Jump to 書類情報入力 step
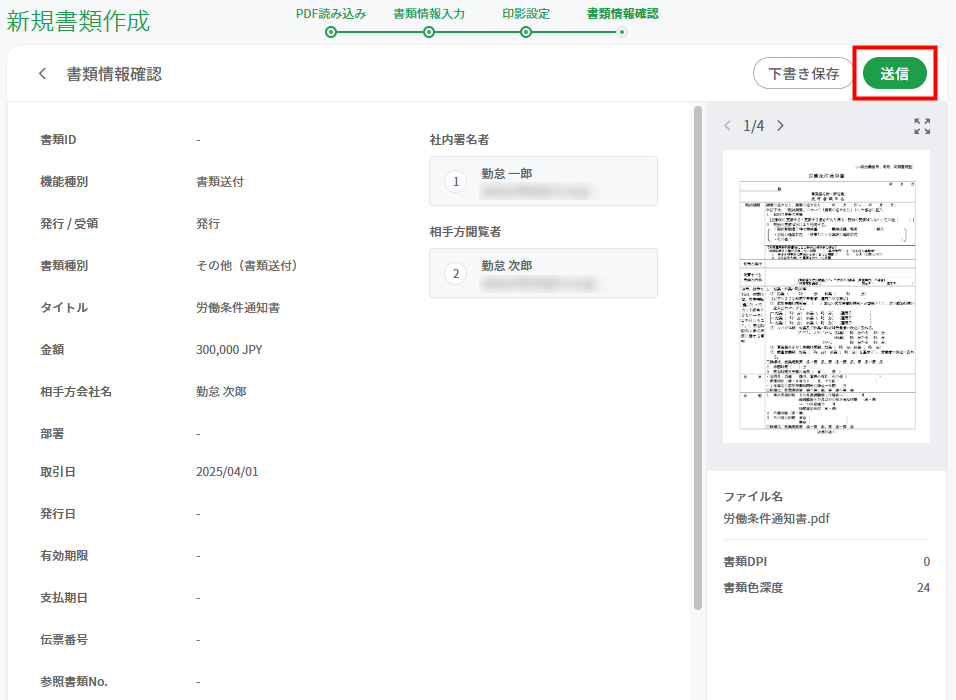Image resolution: width=956 pixels, height=700 pixels. pyautogui.click(x=429, y=31)
